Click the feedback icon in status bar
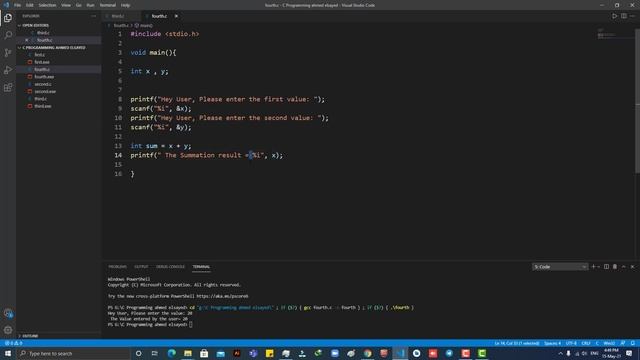The image size is (640, 360). [x=622, y=343]
